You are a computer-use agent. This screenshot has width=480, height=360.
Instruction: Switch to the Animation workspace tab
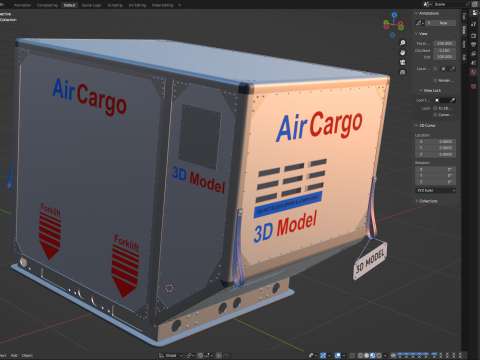click(x=22, y=5)
